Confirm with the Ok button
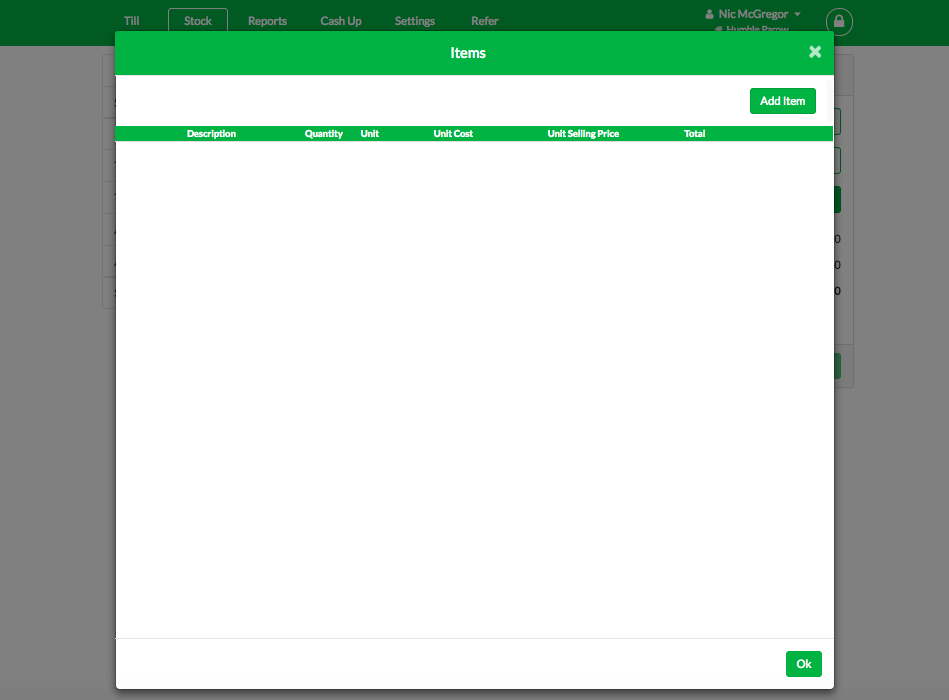Viewport: 949px width, 700px height. point(804,664)
